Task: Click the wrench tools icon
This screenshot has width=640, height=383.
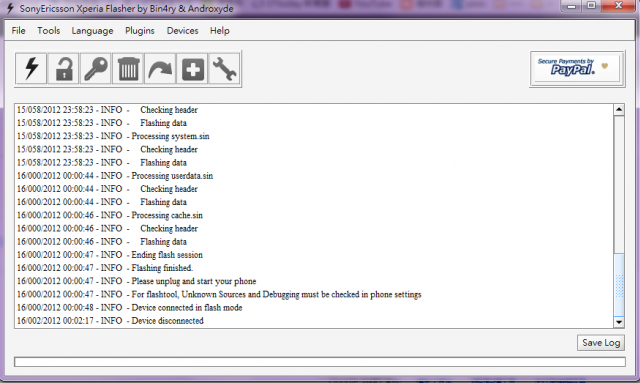Action: (224, 69)
